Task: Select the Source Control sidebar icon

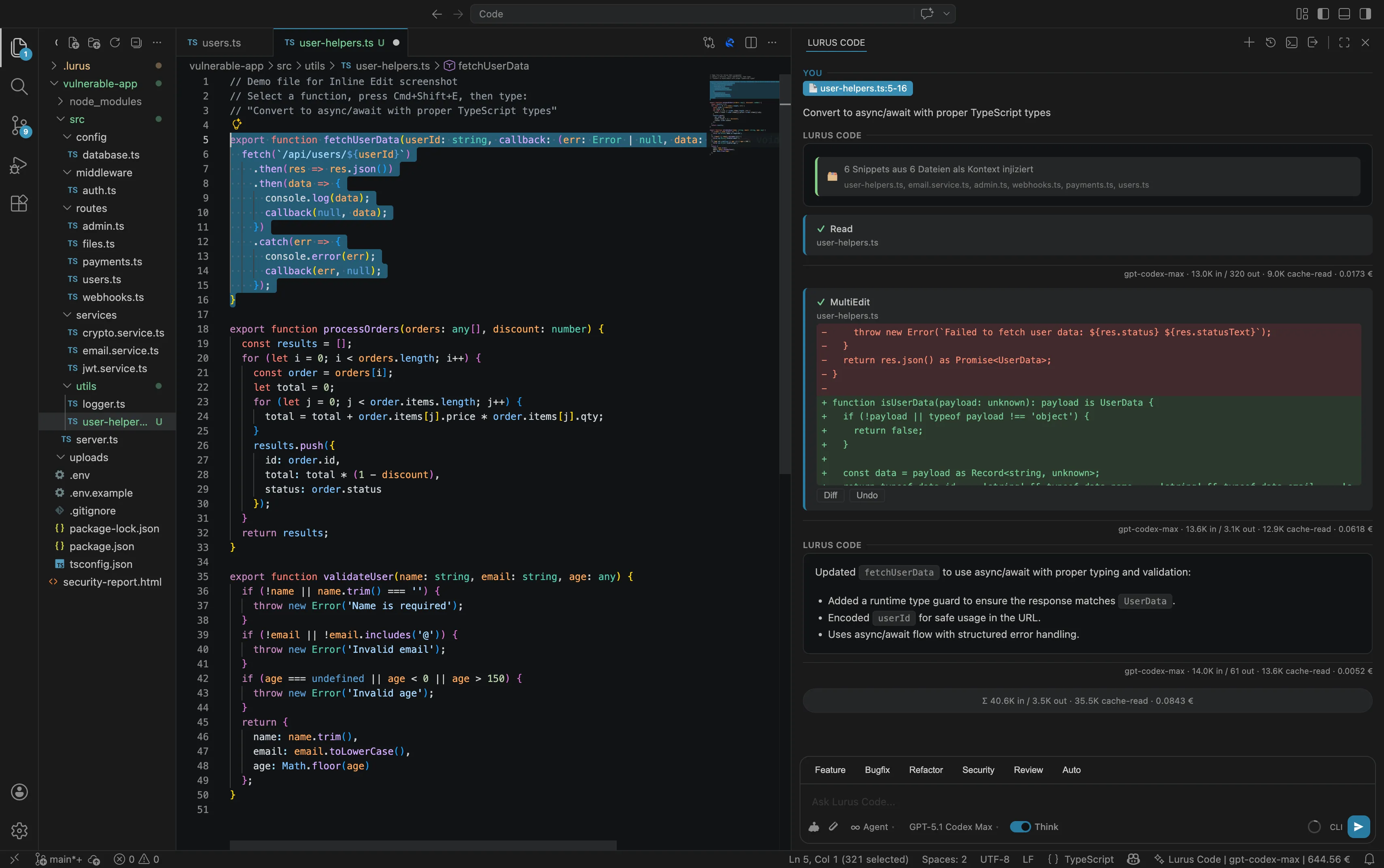Action: (x=19, y=126)
